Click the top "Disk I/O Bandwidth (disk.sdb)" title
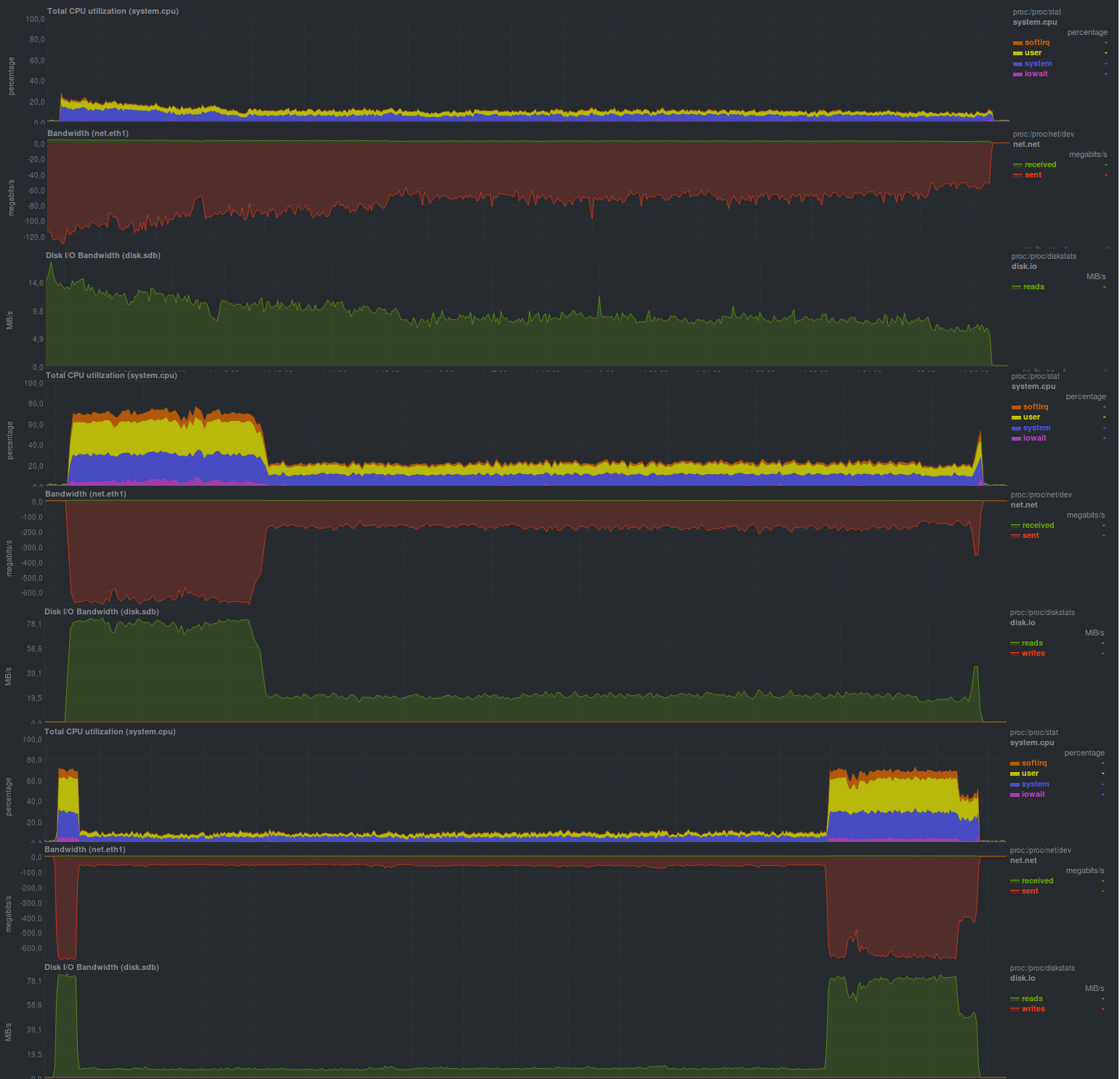Viewport: 1120px width, 1079px height. click(x=103, y=256)
